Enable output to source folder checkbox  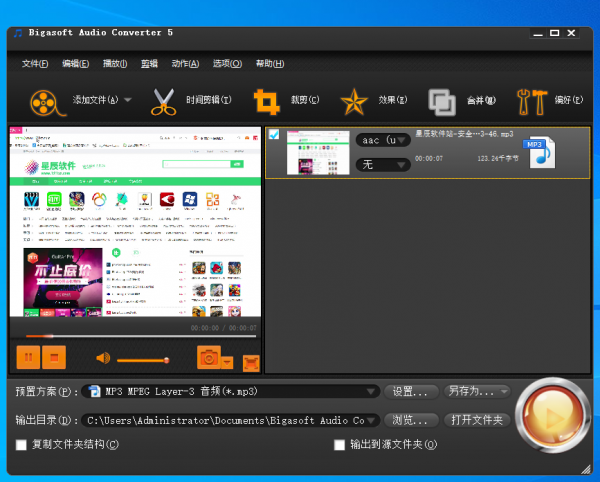(x=339, y=445)
